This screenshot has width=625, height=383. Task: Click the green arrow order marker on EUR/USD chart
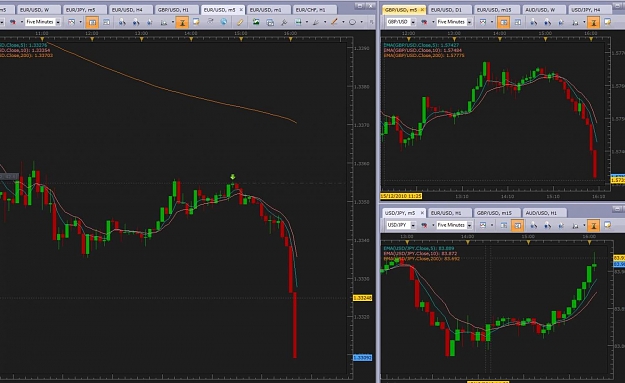pos(233,177)
